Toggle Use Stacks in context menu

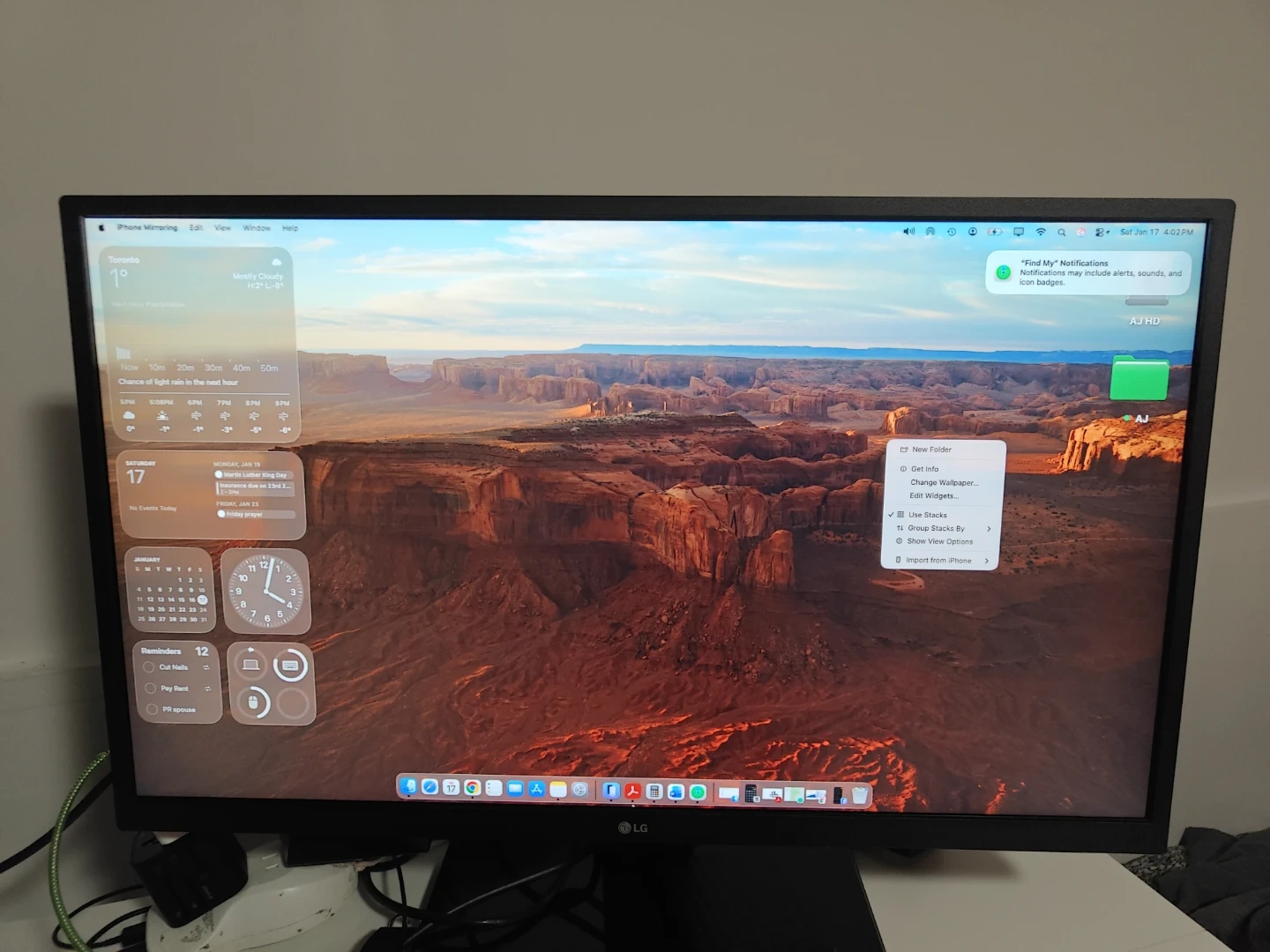point(928,515)
